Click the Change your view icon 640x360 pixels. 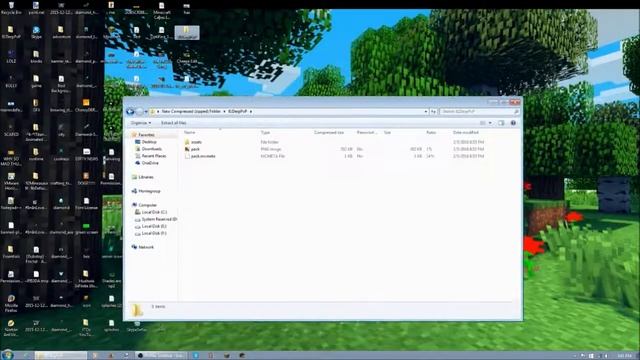(483, 123)
